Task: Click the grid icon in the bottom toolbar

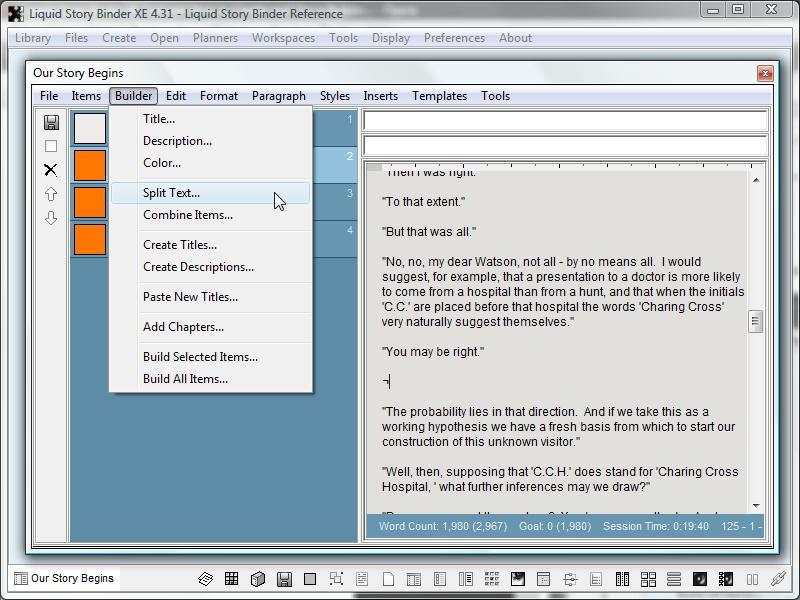Action: pyautogui.click(x=231, y=579)
